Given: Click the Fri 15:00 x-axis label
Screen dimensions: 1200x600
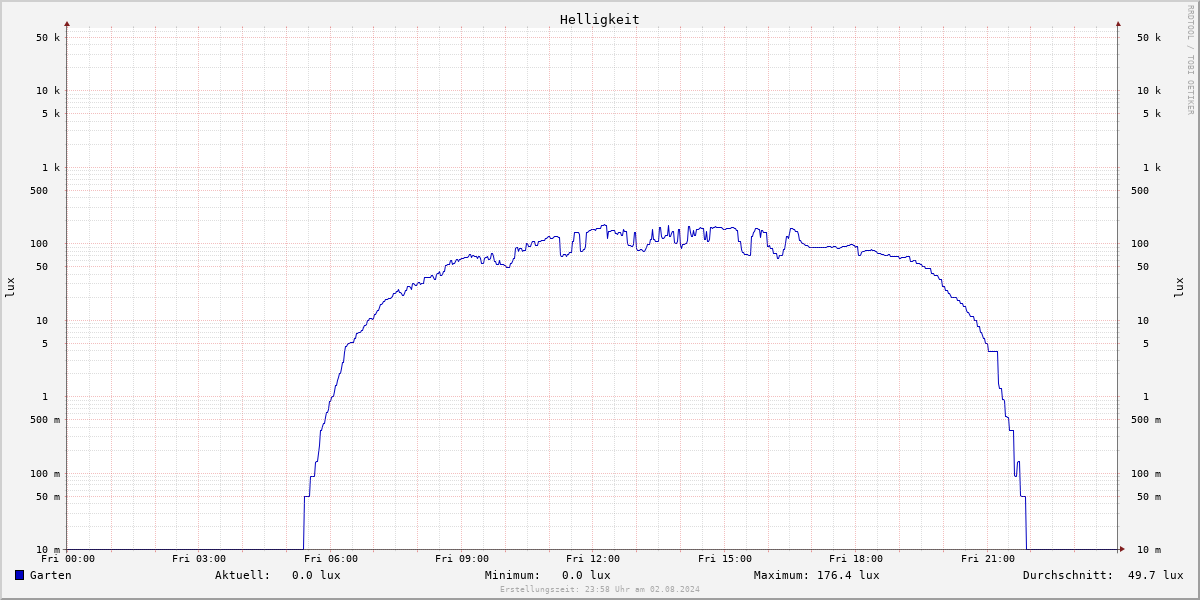Looking at the screenshot, I should [725, 559].
